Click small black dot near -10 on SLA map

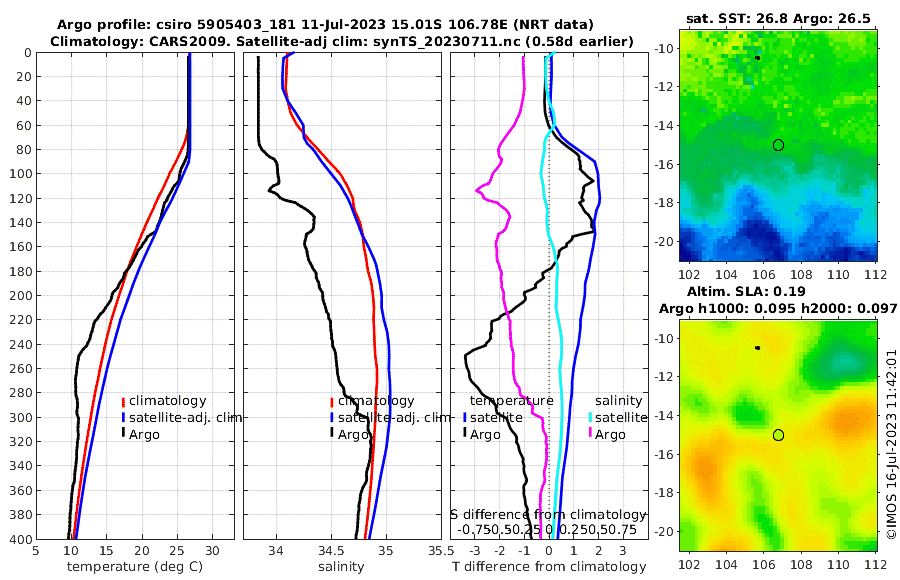(758, 348)
